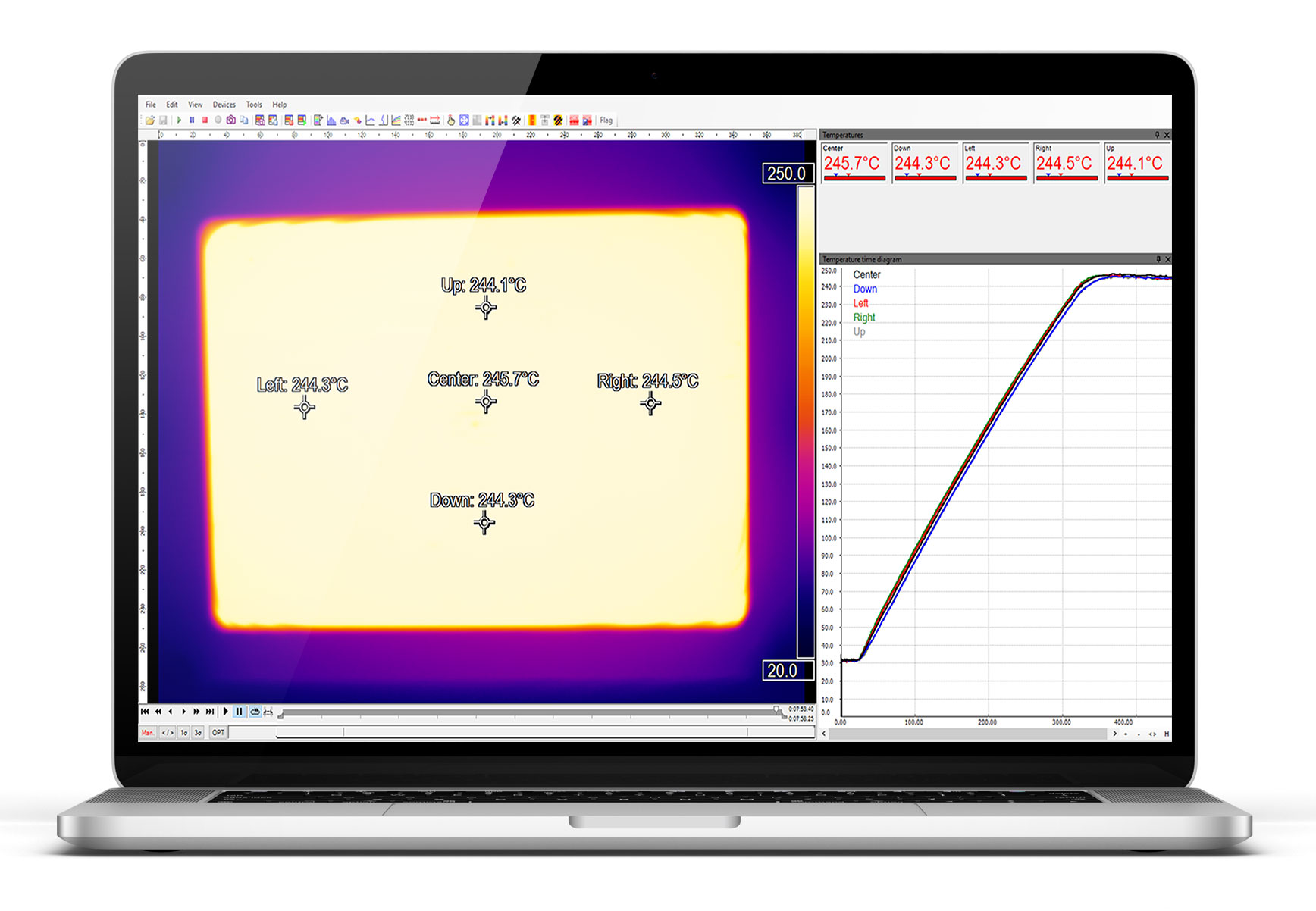Click the diagram scroll left arrow

click(x=825, y=734)
